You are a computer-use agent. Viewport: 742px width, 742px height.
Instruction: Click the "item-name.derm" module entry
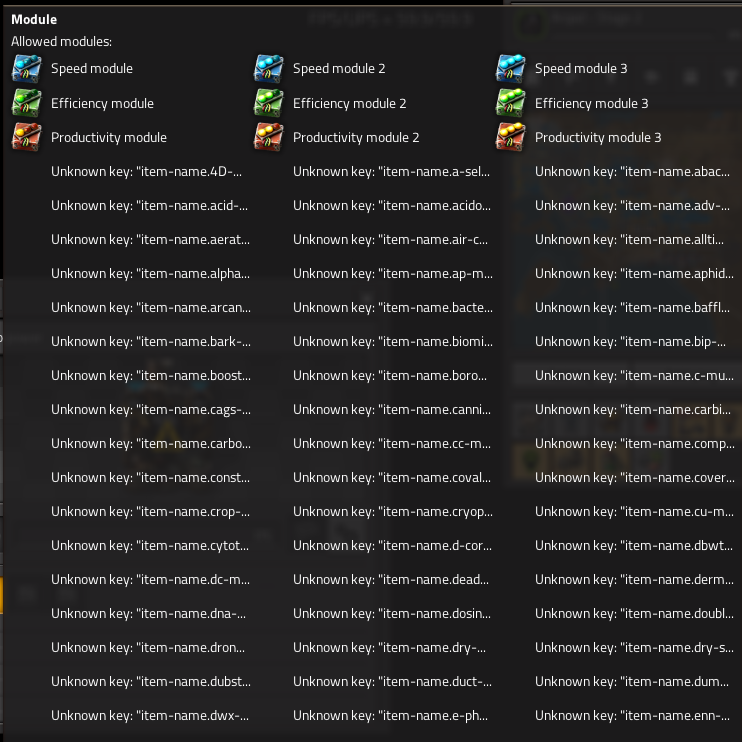[634, 580]
